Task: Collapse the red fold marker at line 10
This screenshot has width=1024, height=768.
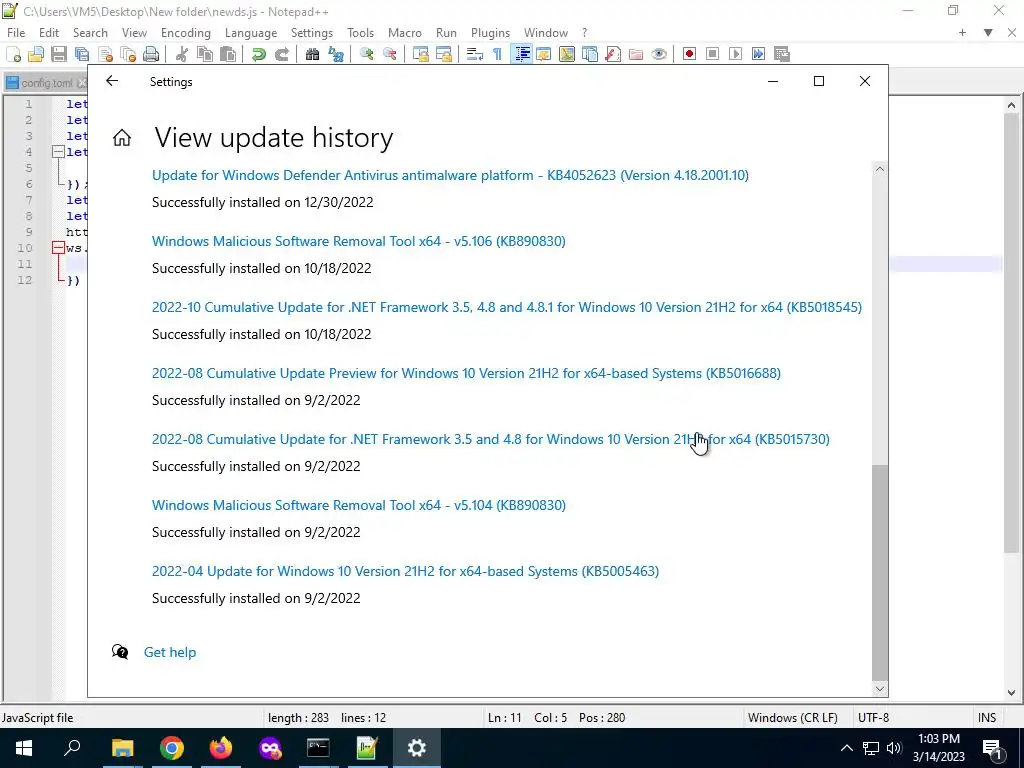Action: click(x=58, y=248)
